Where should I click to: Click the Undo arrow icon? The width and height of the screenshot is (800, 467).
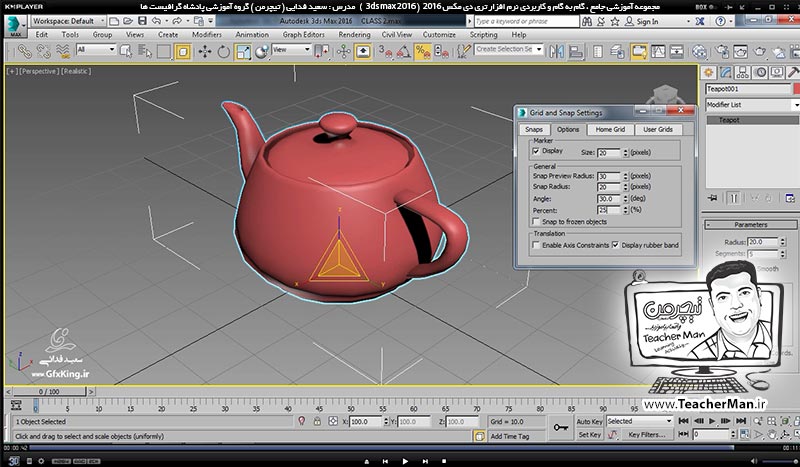click(x=157, y=21)
